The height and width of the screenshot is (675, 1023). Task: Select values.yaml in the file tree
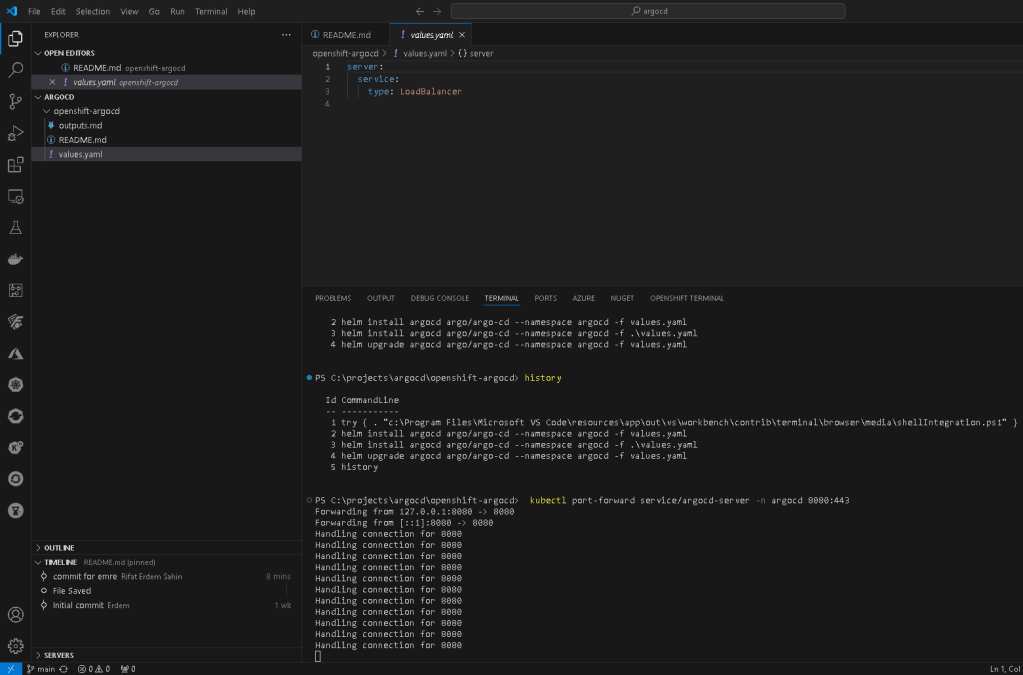pos(166,154)
